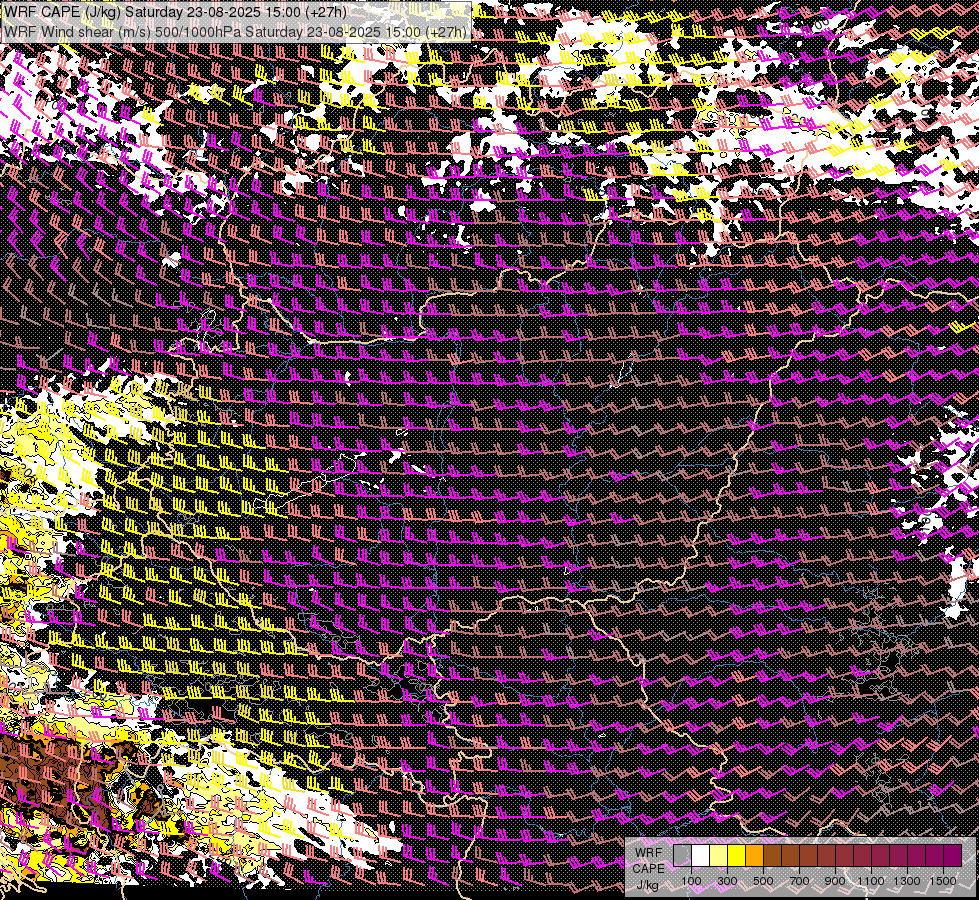Click the WRF CAPE (J/kg) title line
The width and height of the screenshot is (979, 900).
coord(175,11)
